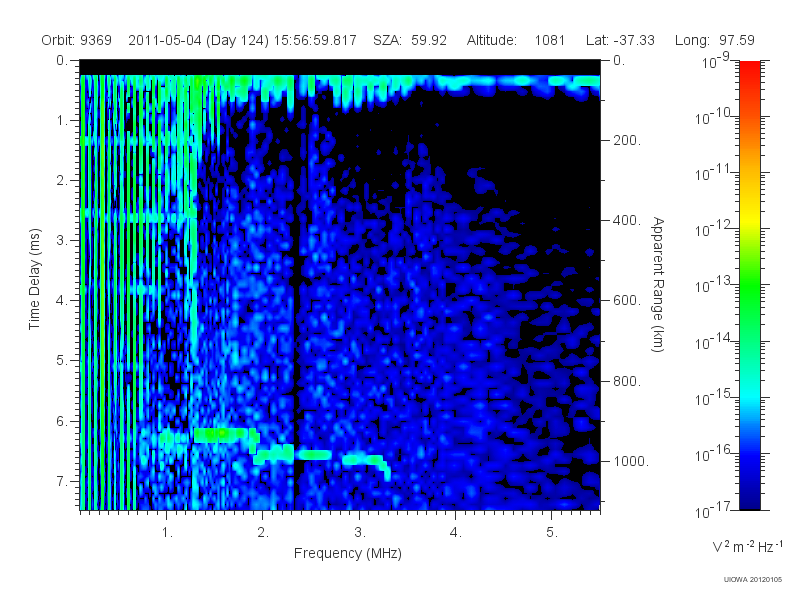The height and width of the screenshot is (600, 800).
Task: Click the '1000.' apparent range tick label
Action: coord(631,461)
